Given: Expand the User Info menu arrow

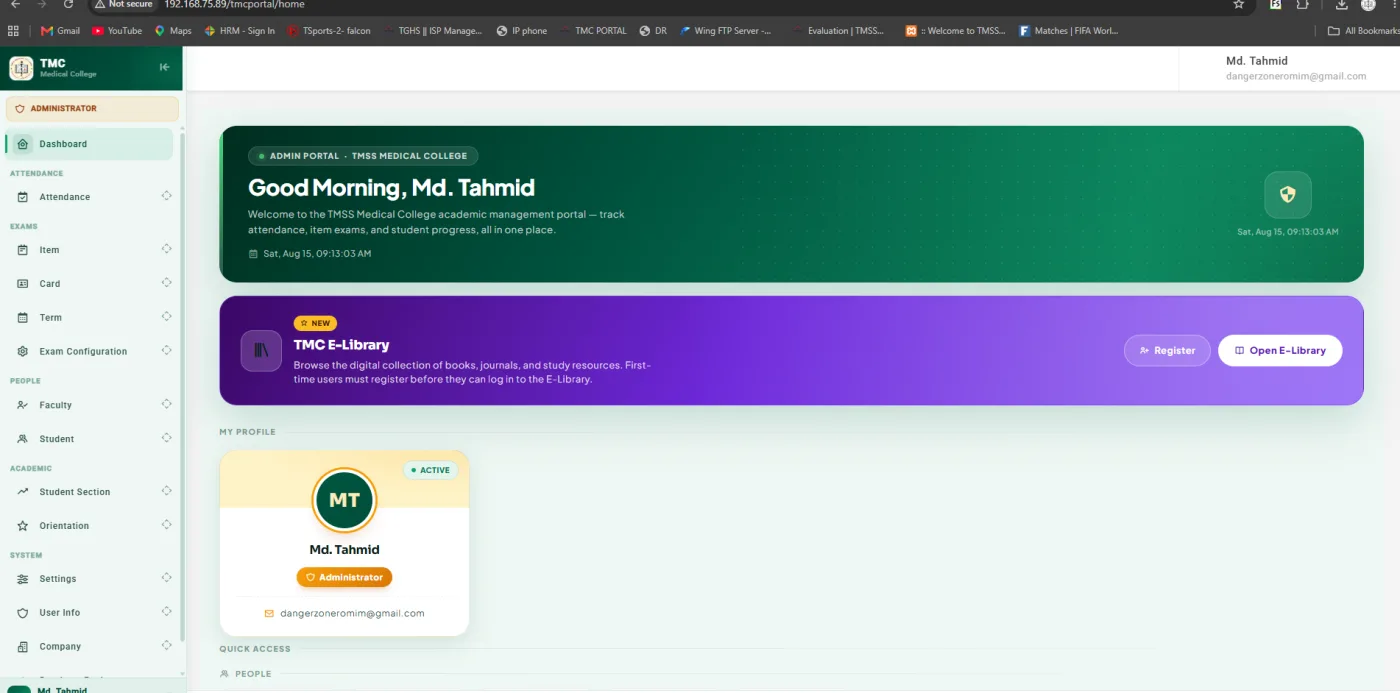Looking at the screenshot, I should click(166, 612).
